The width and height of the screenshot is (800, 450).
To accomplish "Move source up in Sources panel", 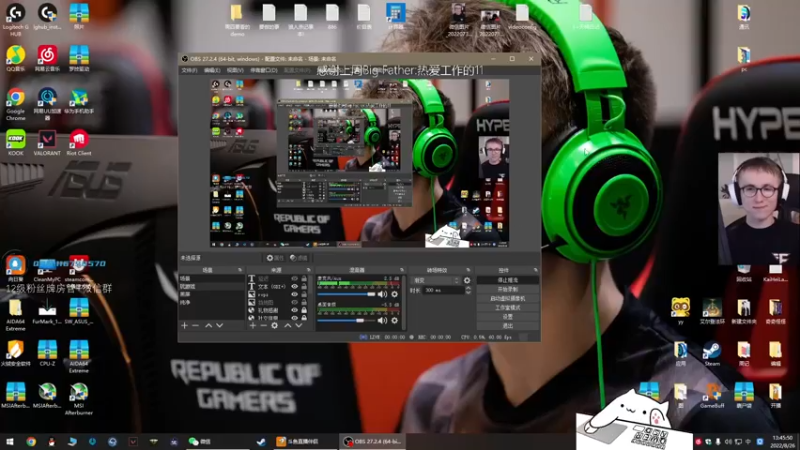I will pos(288,326).
